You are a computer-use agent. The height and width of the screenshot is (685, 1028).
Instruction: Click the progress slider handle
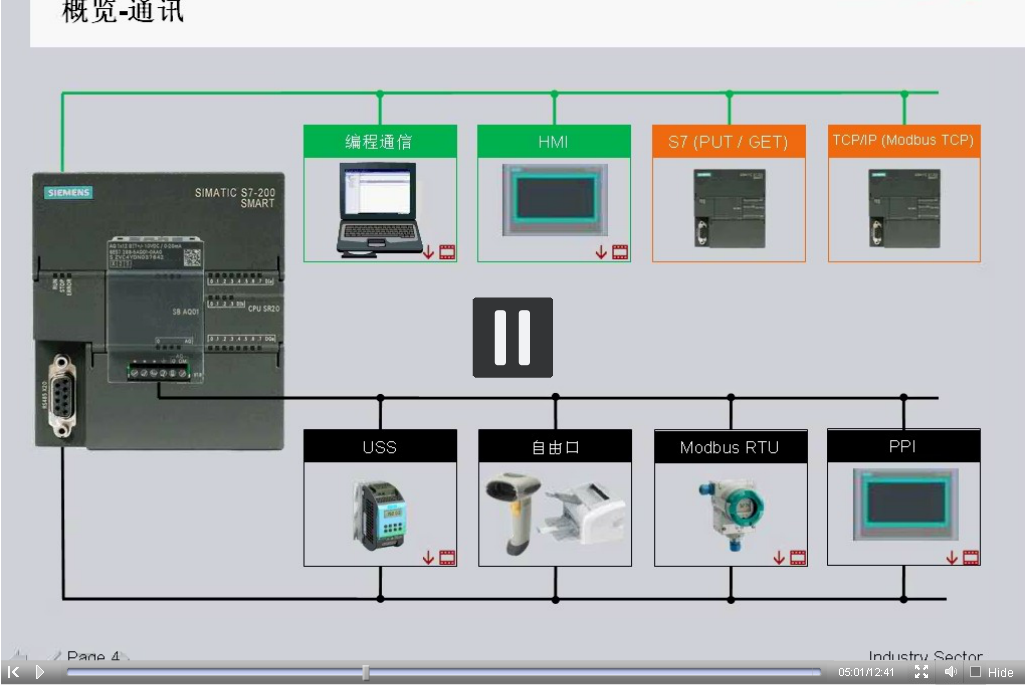(366, 672)
